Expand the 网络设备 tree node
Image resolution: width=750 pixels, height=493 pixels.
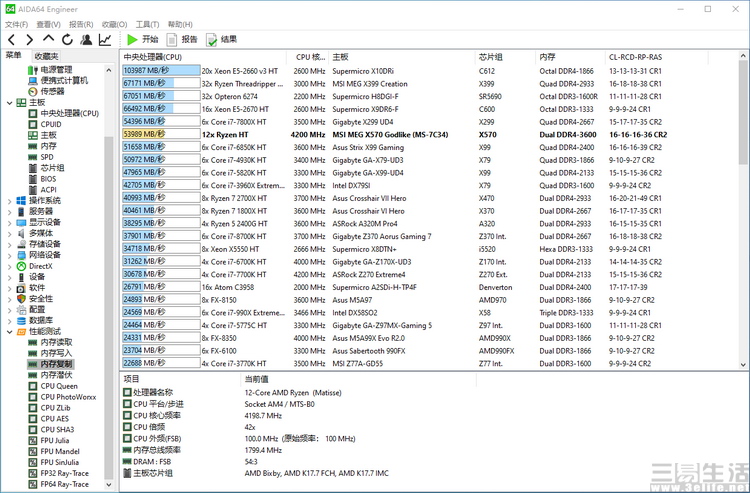point(10,255)
